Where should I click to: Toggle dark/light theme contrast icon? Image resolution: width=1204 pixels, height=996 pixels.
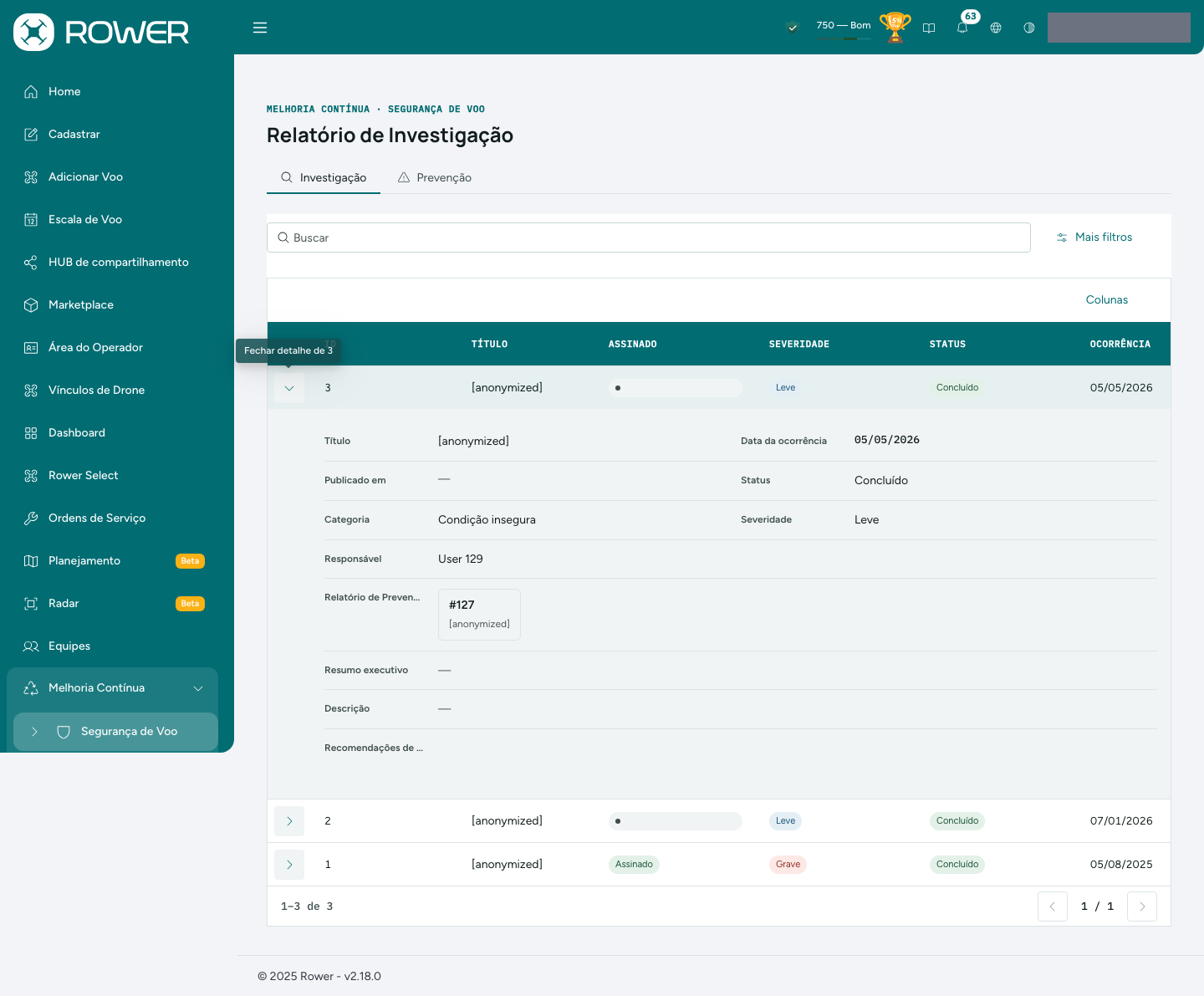[1029, 28]
